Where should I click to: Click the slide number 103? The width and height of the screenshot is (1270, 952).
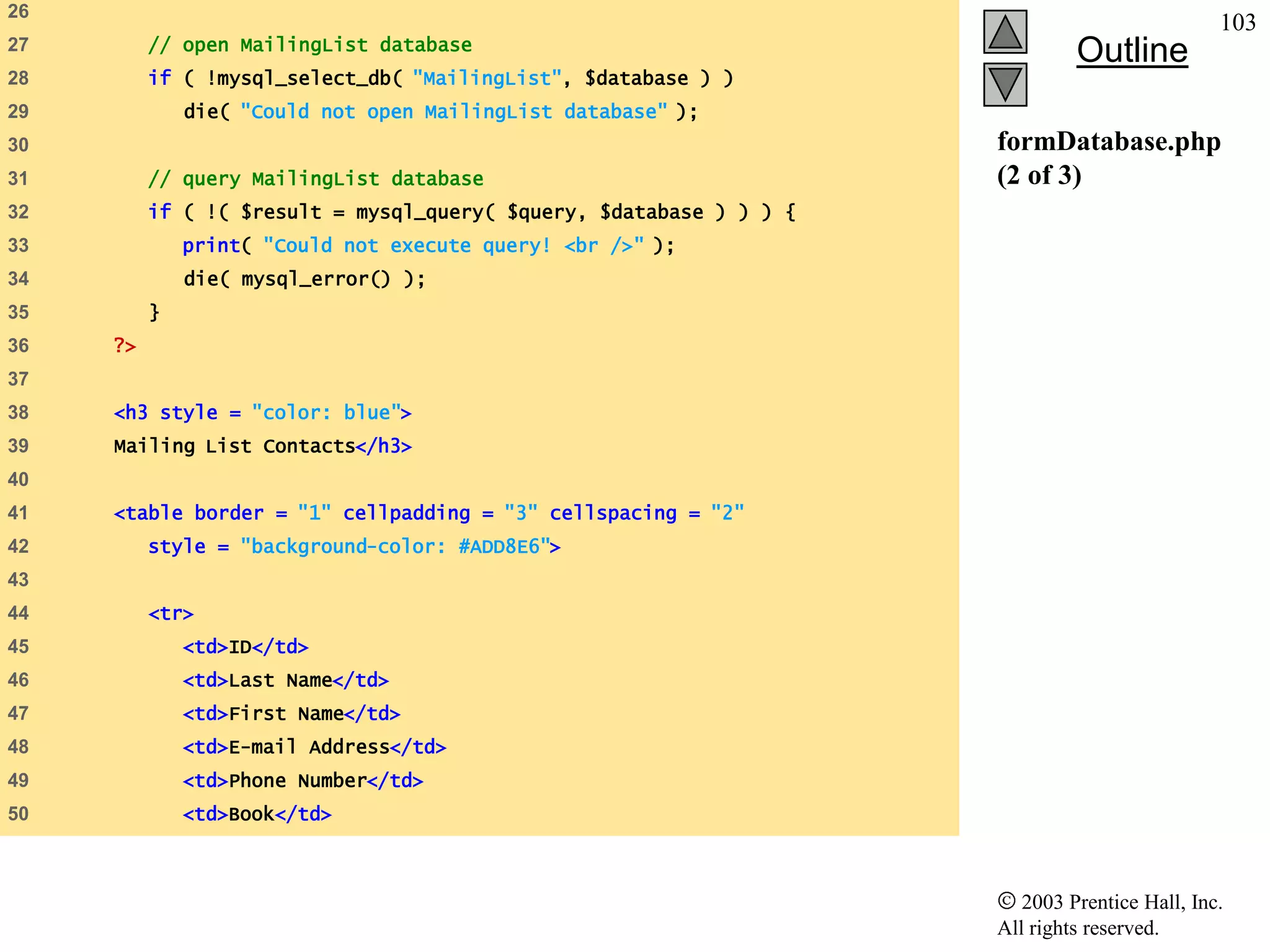[1238, 23]
